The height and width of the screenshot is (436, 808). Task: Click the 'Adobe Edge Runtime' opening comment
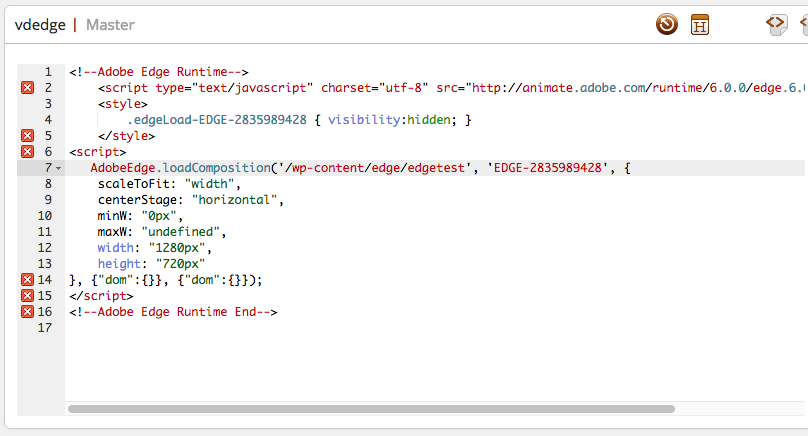[159, 72]
